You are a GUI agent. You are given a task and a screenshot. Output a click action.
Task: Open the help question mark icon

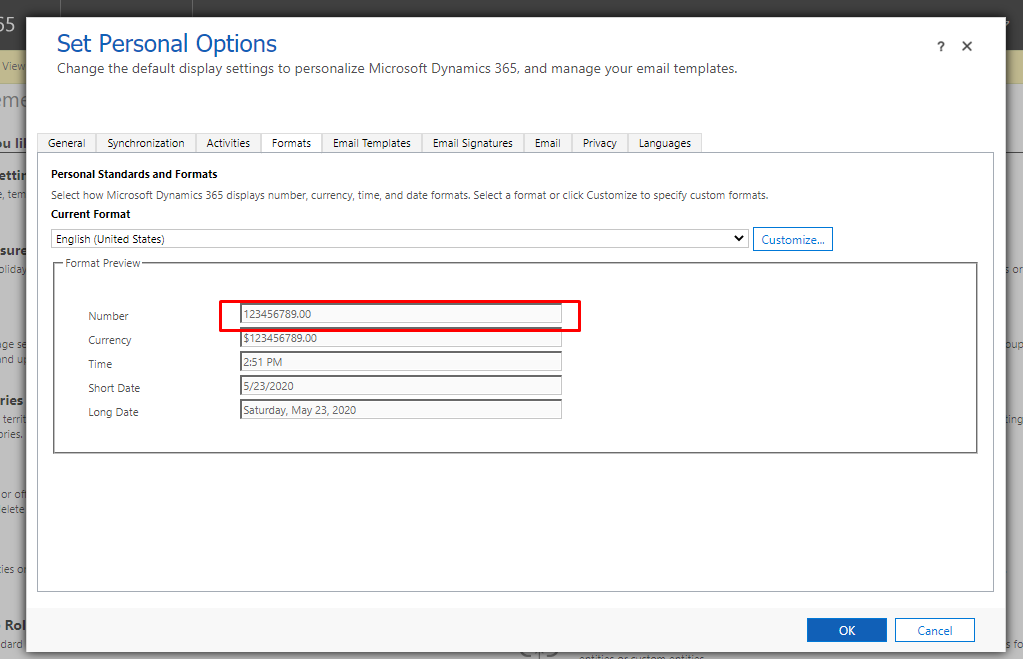pyautogui.click(x=940, y=46)
